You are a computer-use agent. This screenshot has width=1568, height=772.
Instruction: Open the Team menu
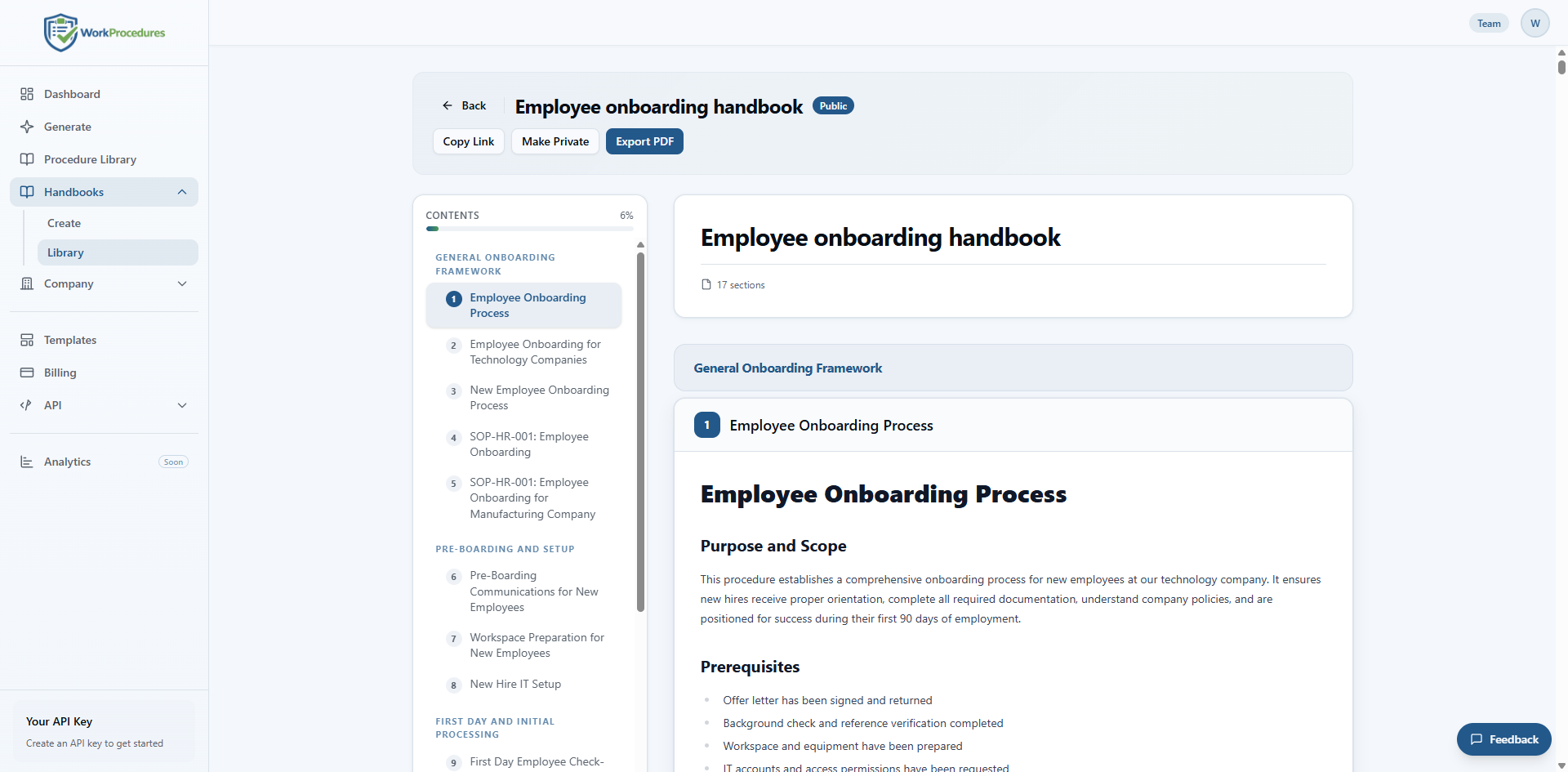[1488, 23]
